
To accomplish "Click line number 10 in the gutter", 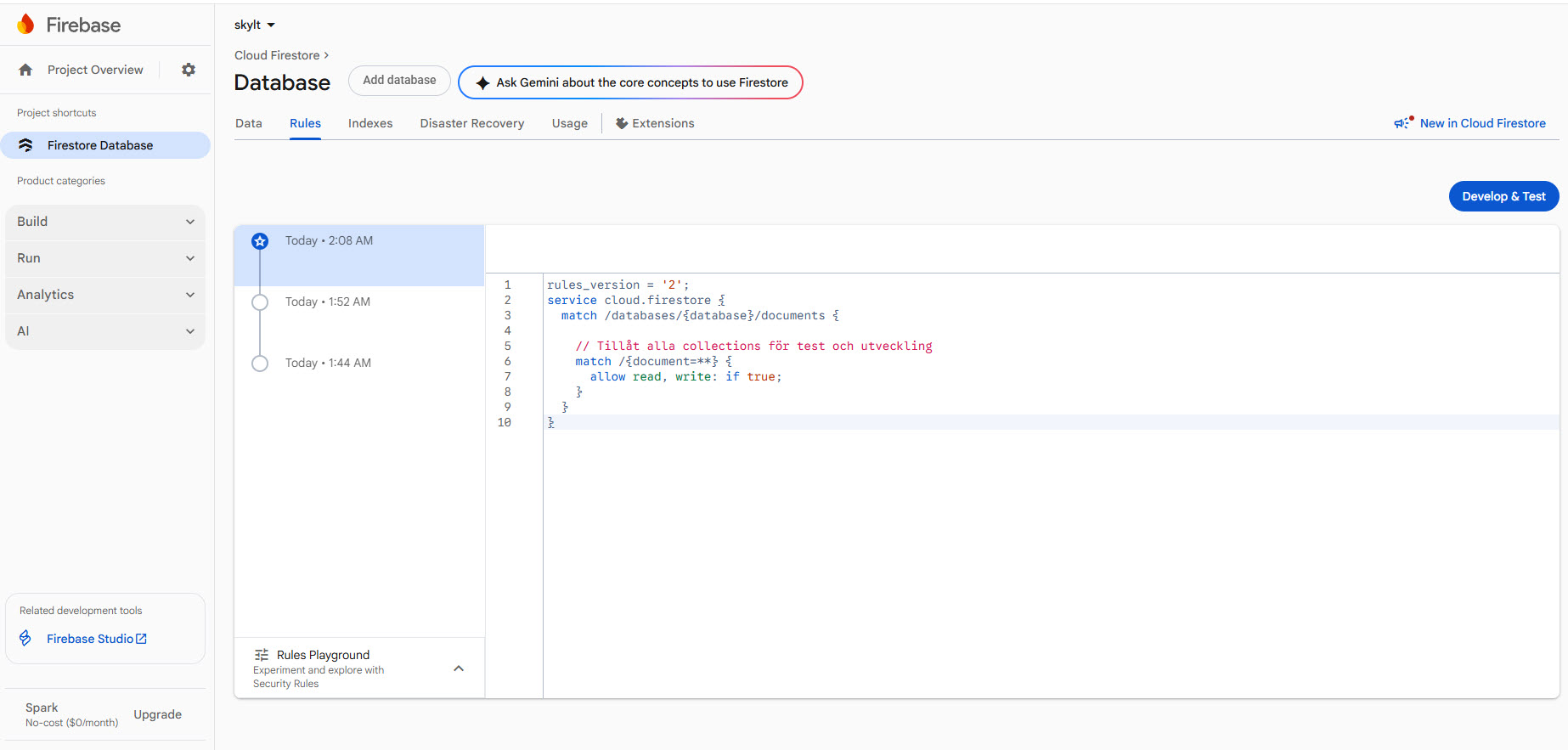I will 505,423.
